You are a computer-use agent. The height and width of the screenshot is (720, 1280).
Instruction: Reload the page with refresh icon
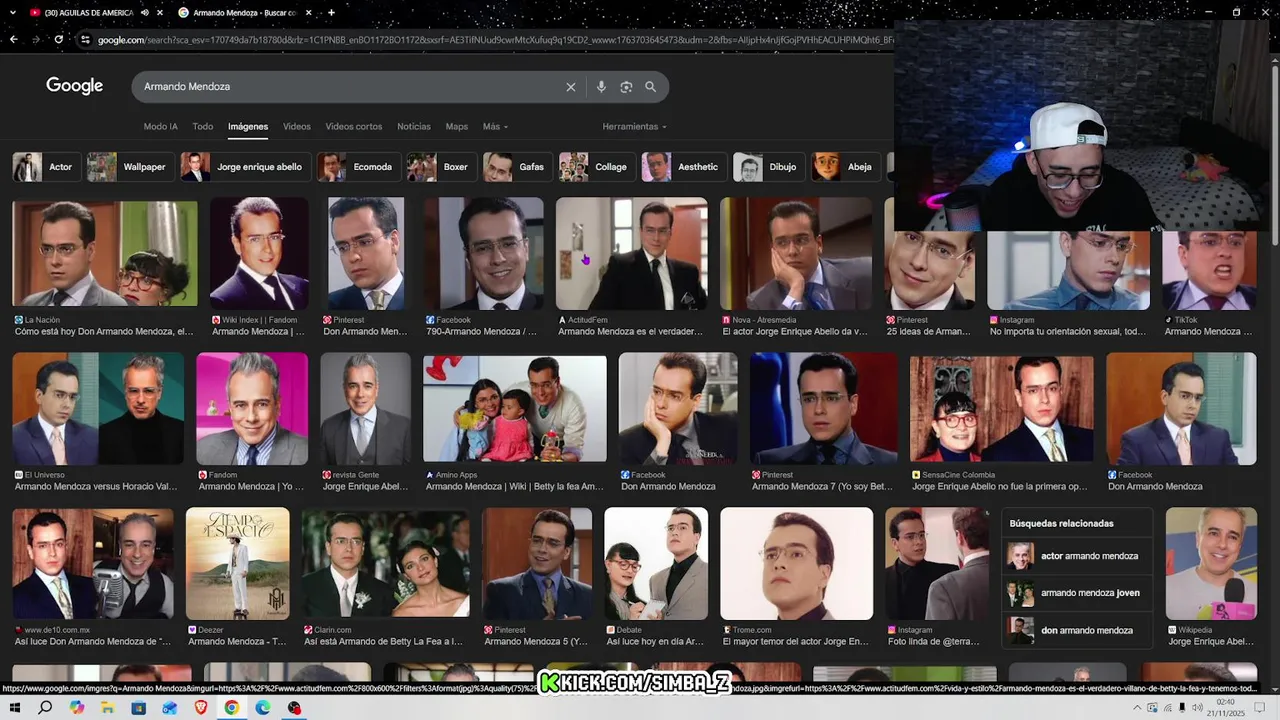(59, 40)
